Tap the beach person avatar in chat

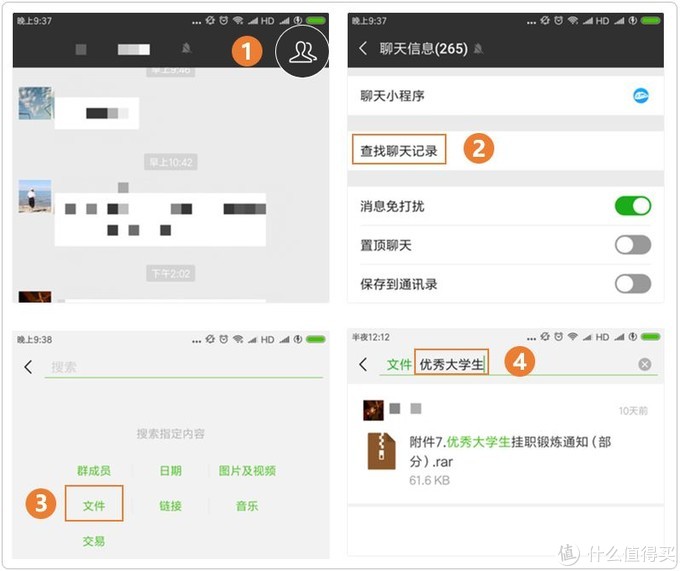click(x=35, y=196)
